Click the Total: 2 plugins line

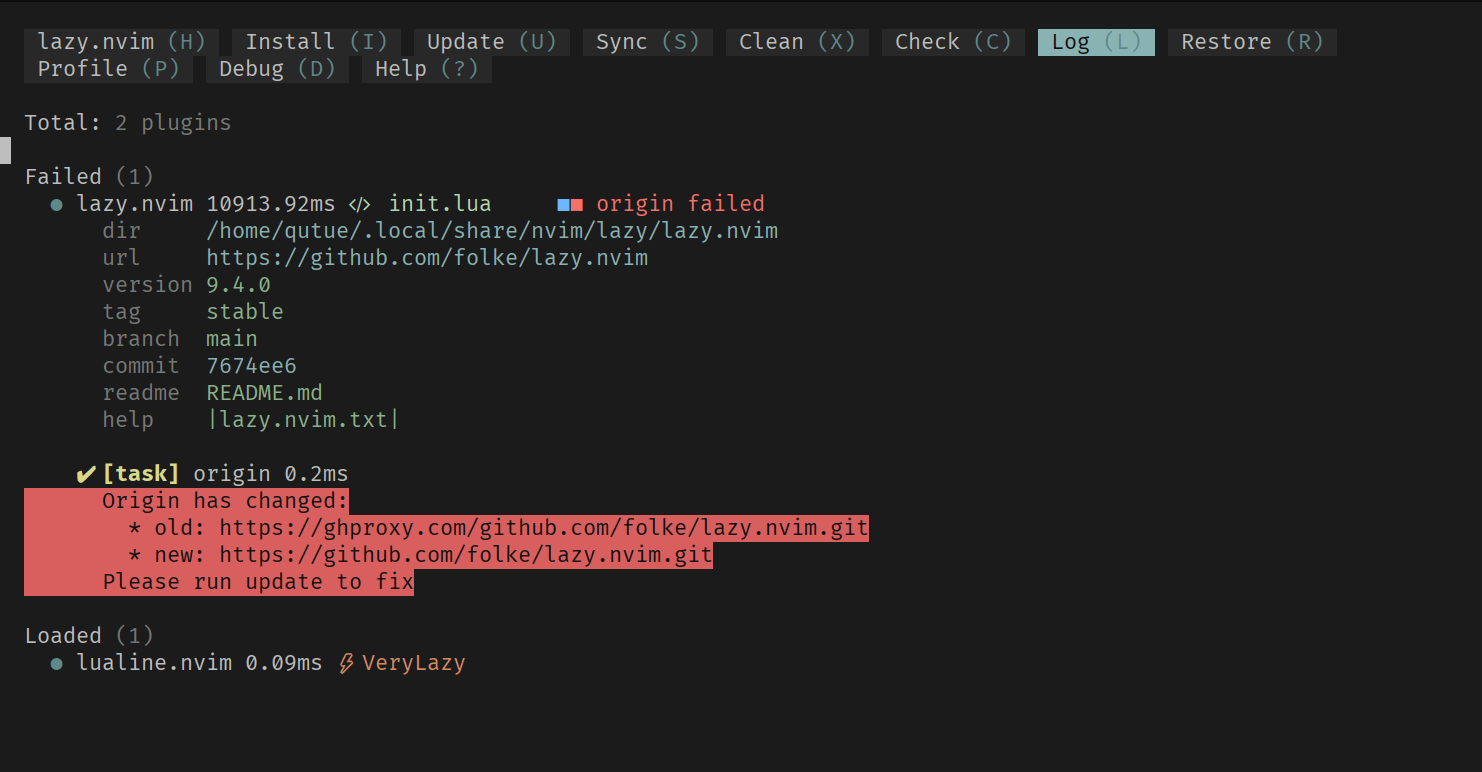(128, 123)
